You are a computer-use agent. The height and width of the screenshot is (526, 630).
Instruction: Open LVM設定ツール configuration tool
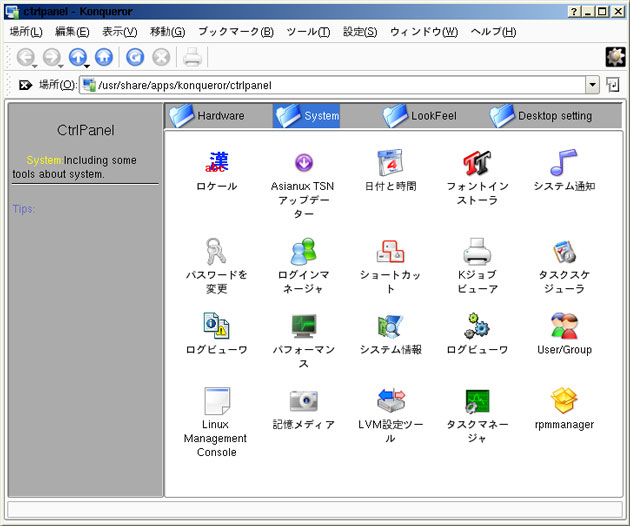pyautogui.click(x=390, y=402)
